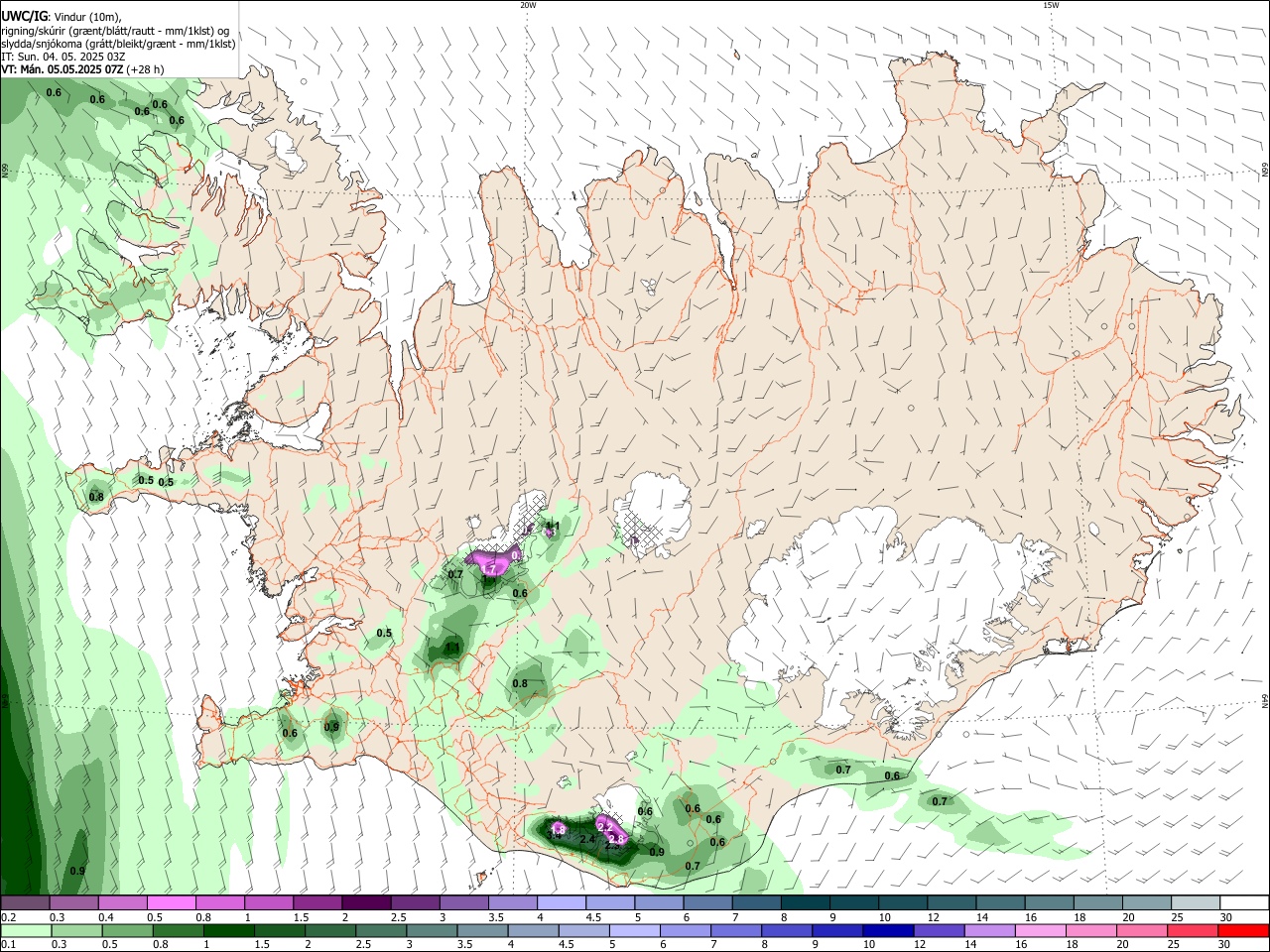
Task: Click the 2.2 value in the pink area
Action: click(605, 826)
